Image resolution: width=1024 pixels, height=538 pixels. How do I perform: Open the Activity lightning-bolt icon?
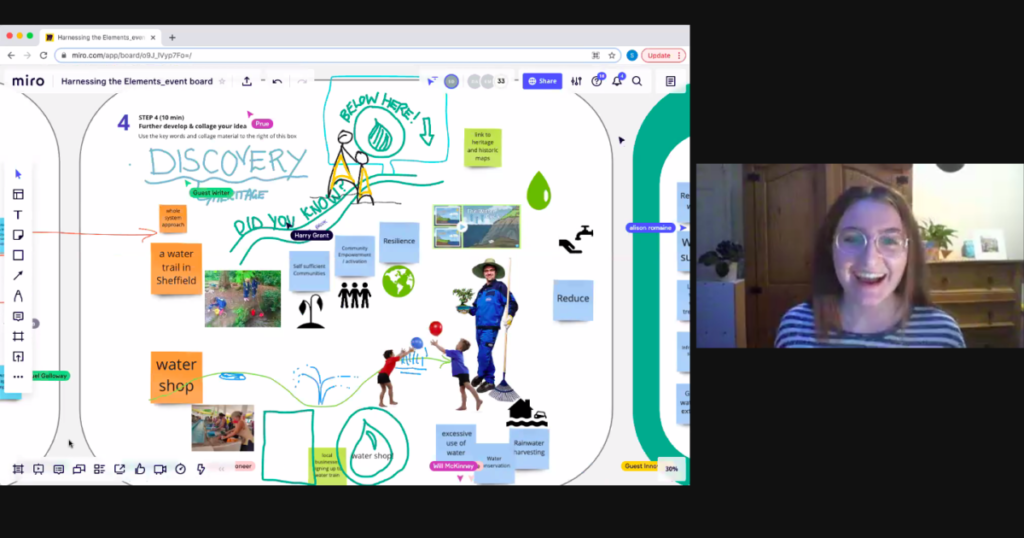[x=200, y=469]
